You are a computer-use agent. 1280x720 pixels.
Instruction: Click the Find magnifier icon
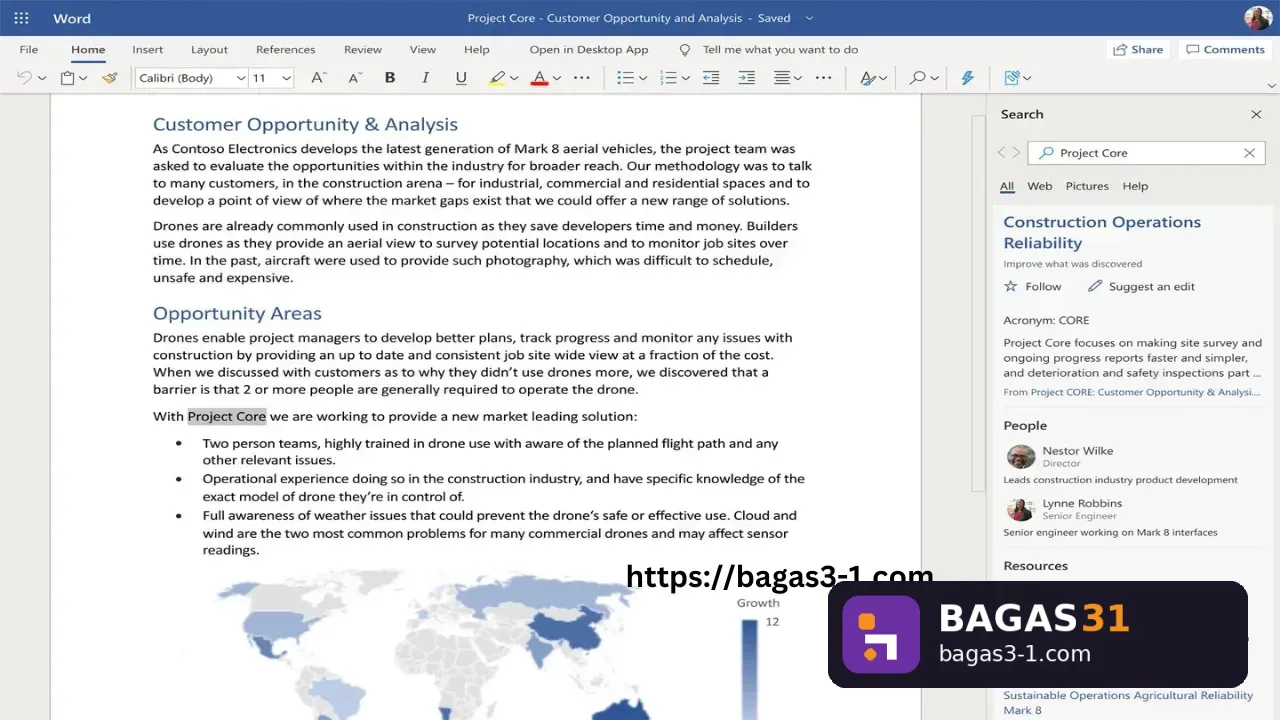pos(918,78)
